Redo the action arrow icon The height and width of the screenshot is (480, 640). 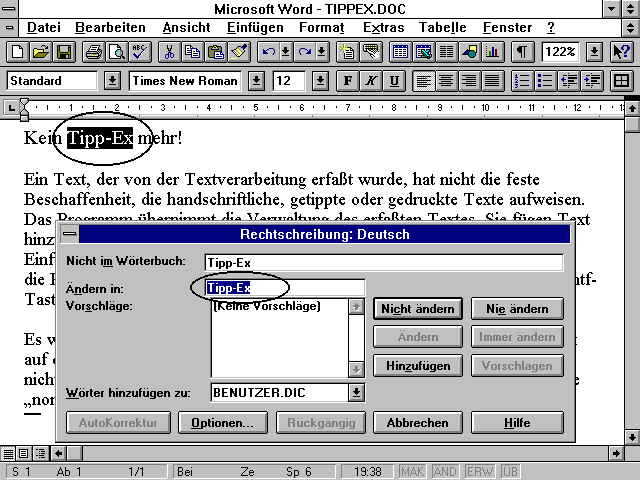coord(304,52)
